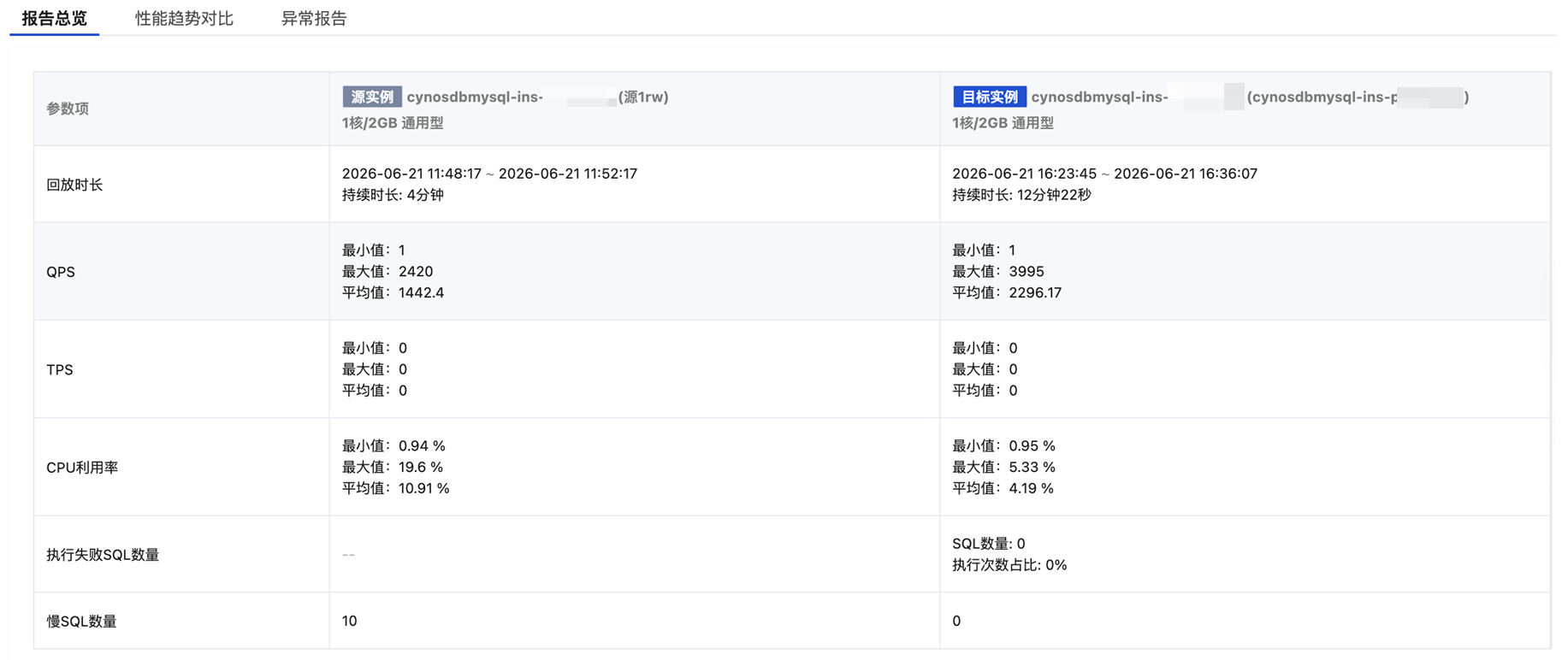The width and height of the screenshot is (1568, 660).
Task: Select source slow SQL count 10
Action: tap(350, 621)
